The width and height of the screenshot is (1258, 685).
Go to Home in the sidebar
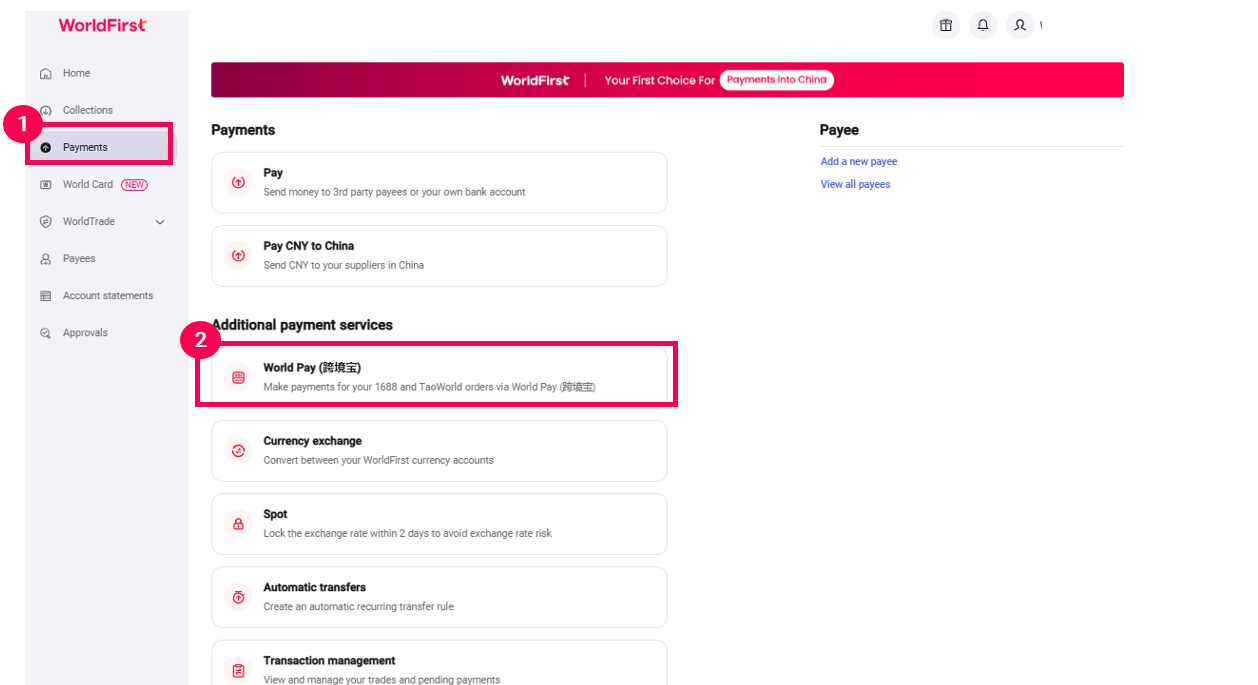point(76,73)
